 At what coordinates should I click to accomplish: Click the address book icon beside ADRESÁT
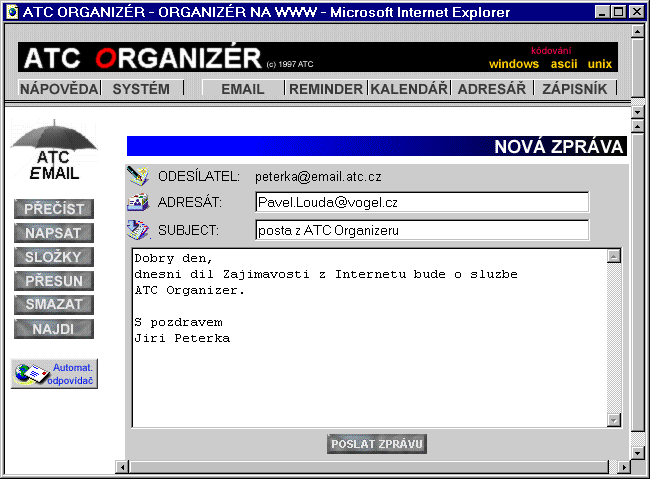[138, 202]
